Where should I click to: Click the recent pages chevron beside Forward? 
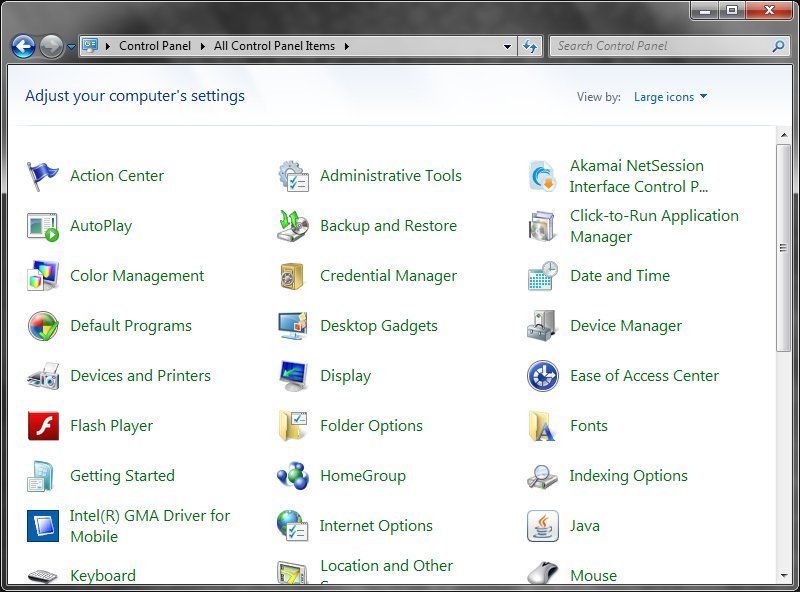[69, 45]
